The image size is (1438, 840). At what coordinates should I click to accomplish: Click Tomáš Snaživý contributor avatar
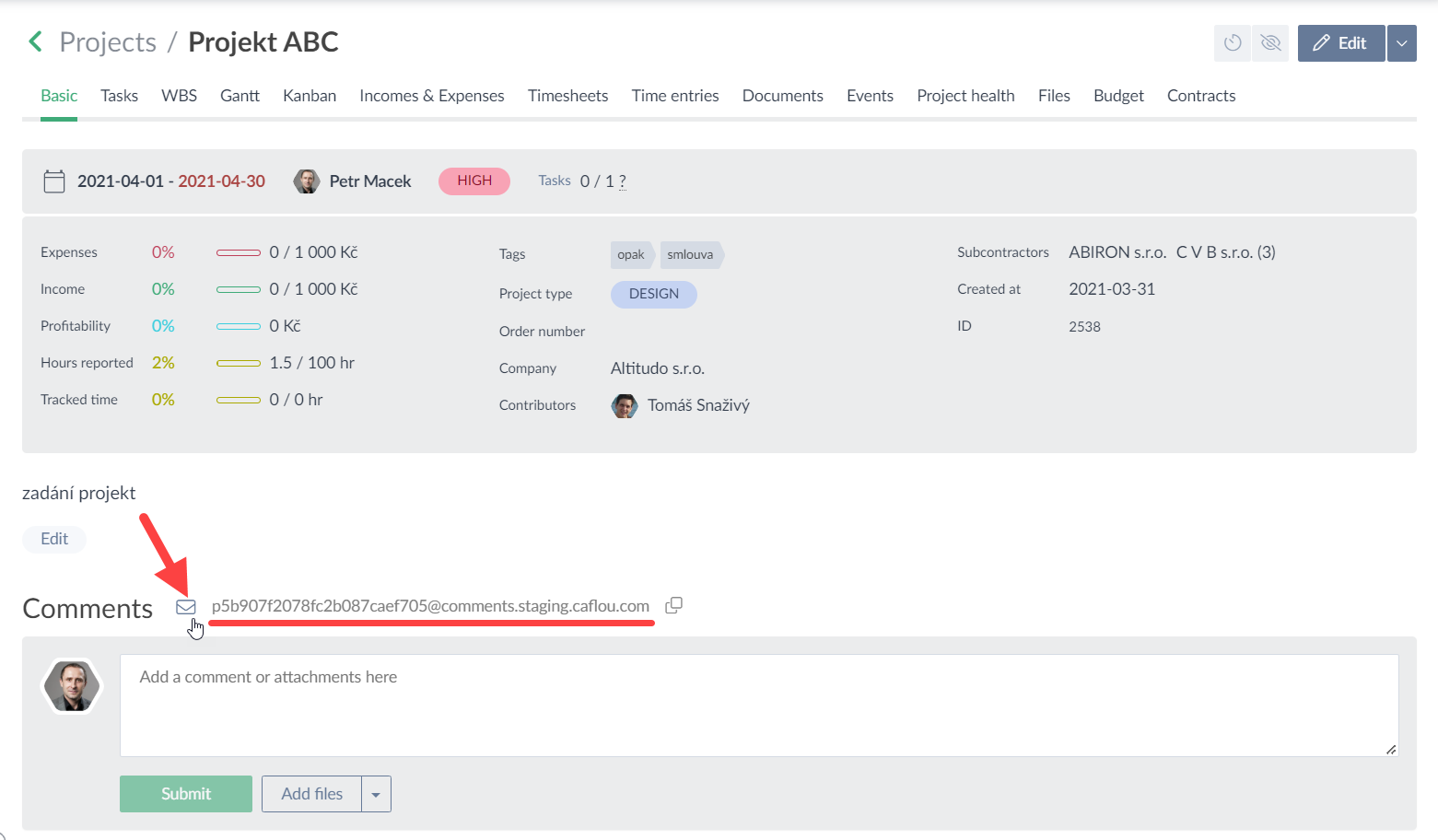point(624,405)
